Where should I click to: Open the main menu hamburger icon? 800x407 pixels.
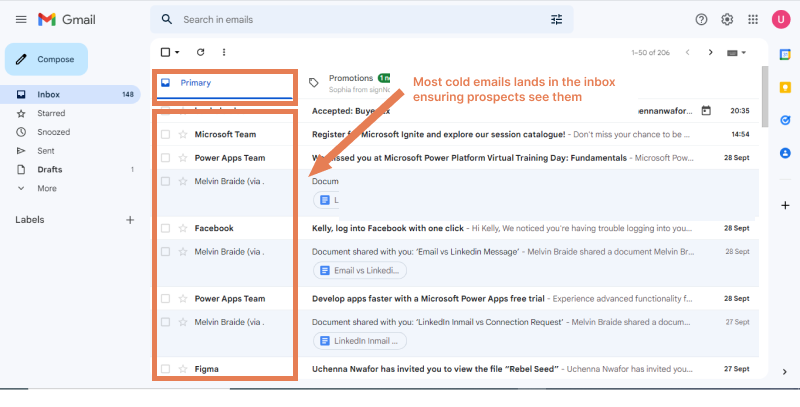tap(21, 20)
